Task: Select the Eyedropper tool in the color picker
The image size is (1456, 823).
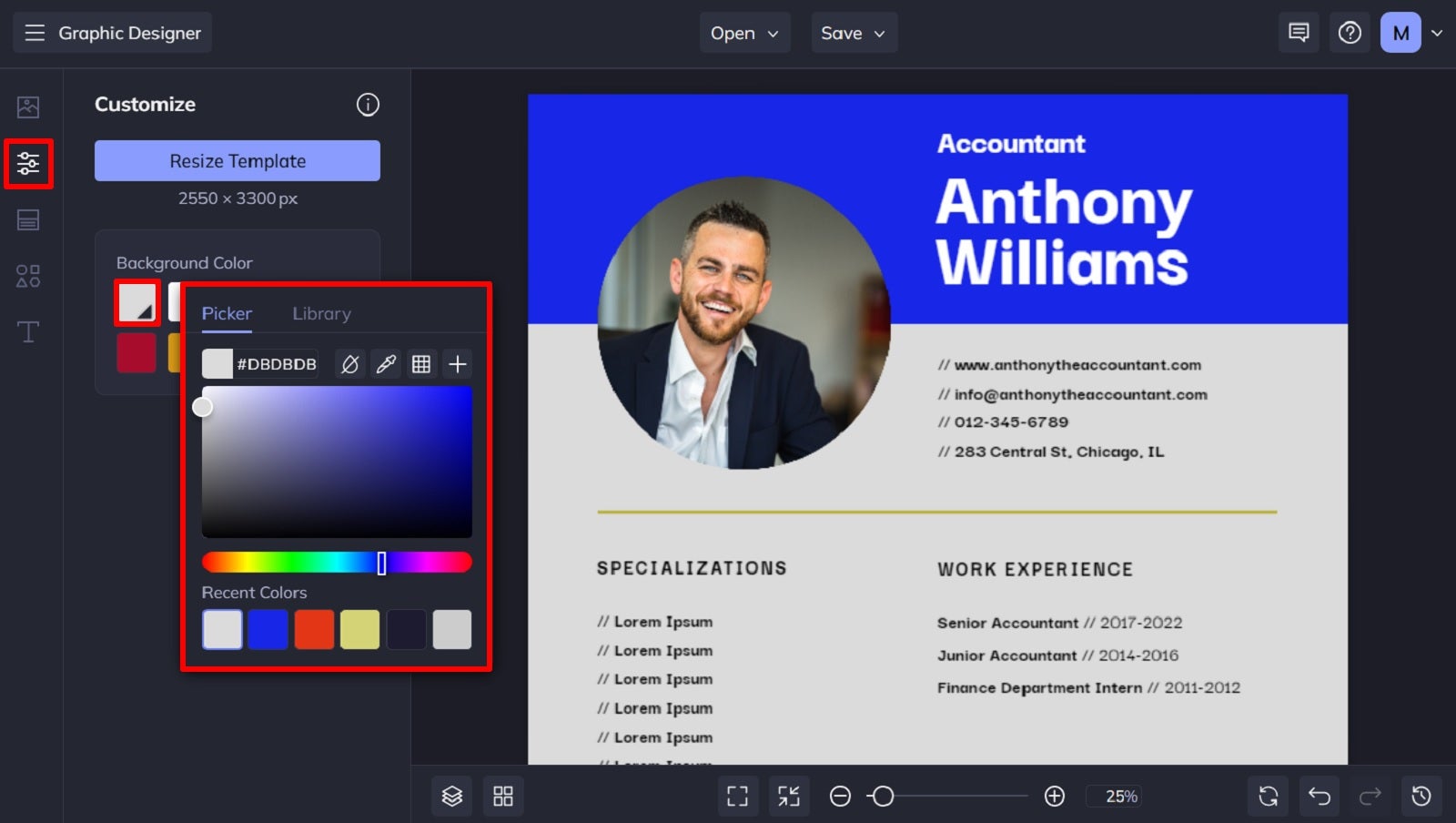Action: click(385, 363)
